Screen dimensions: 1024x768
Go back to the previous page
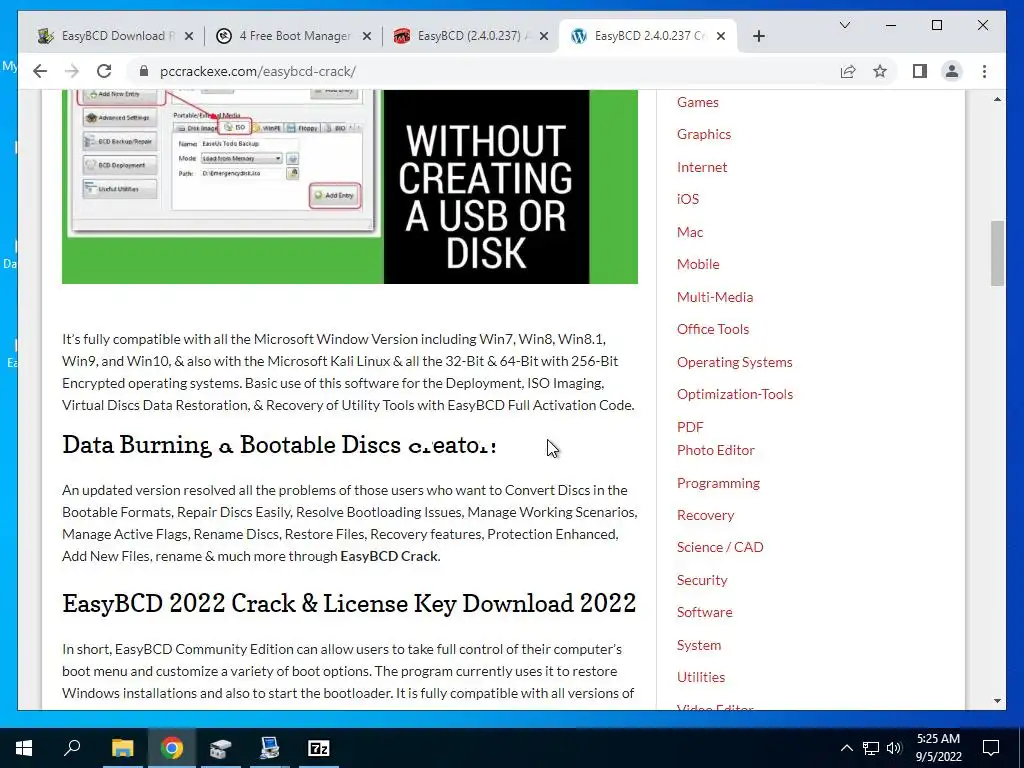(x=40, y=71)
